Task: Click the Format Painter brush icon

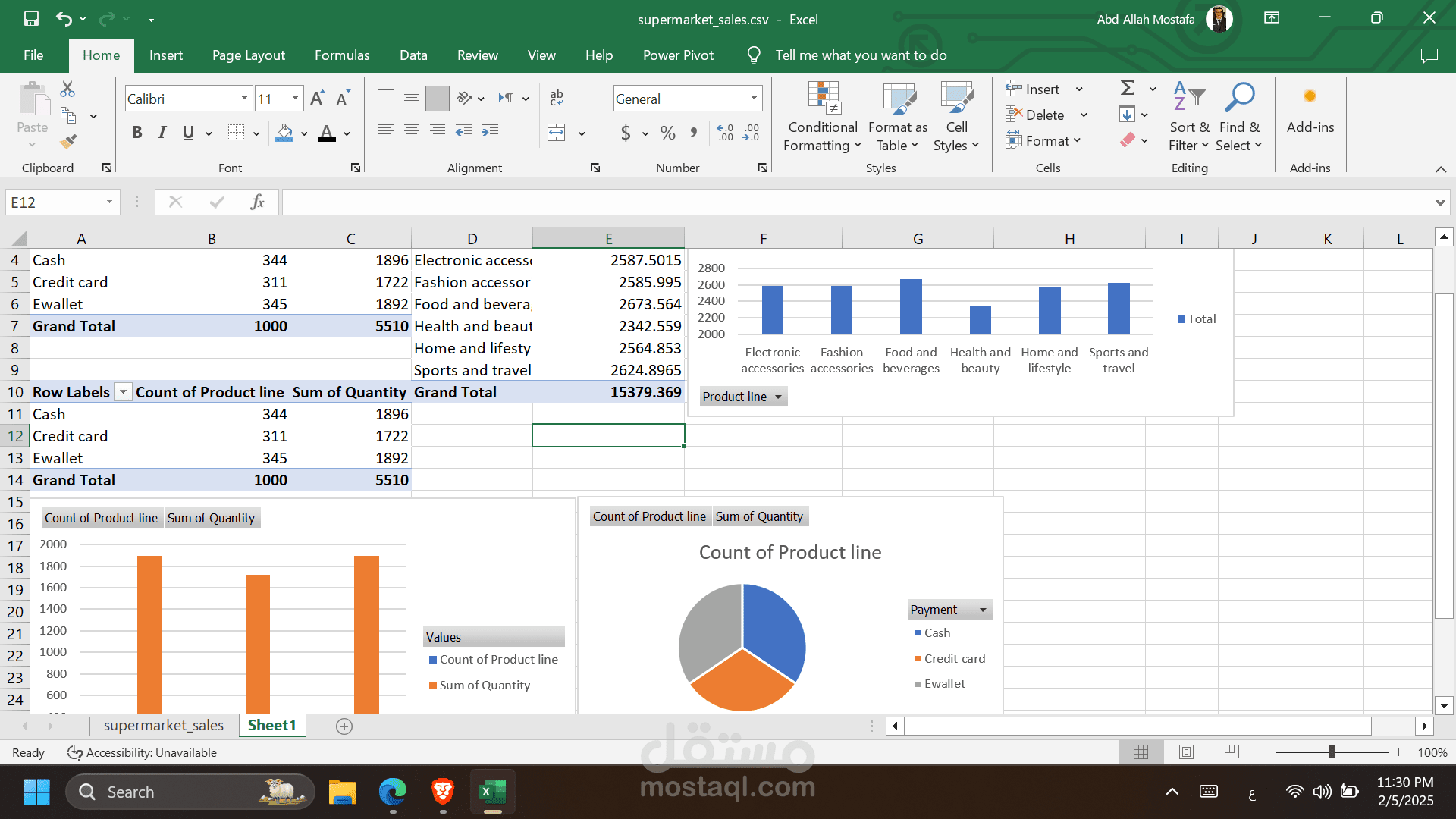Action: (68, 141)
